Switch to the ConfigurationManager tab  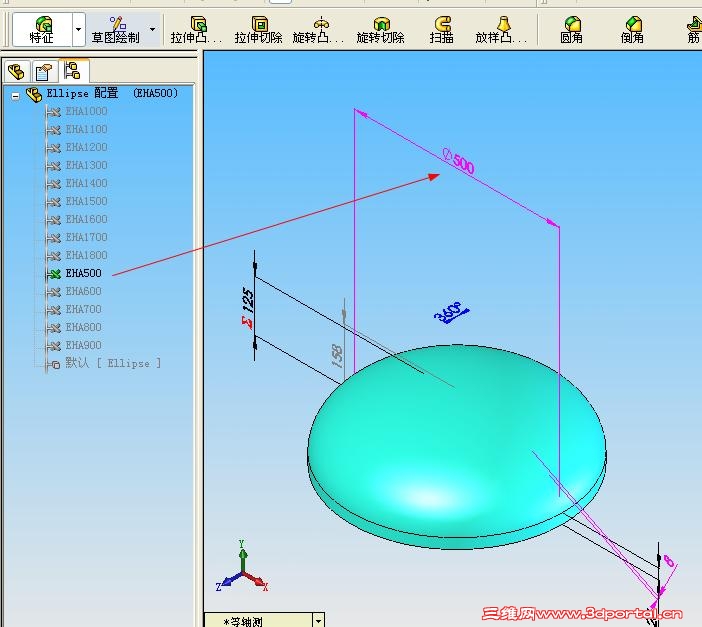(73, 71)
